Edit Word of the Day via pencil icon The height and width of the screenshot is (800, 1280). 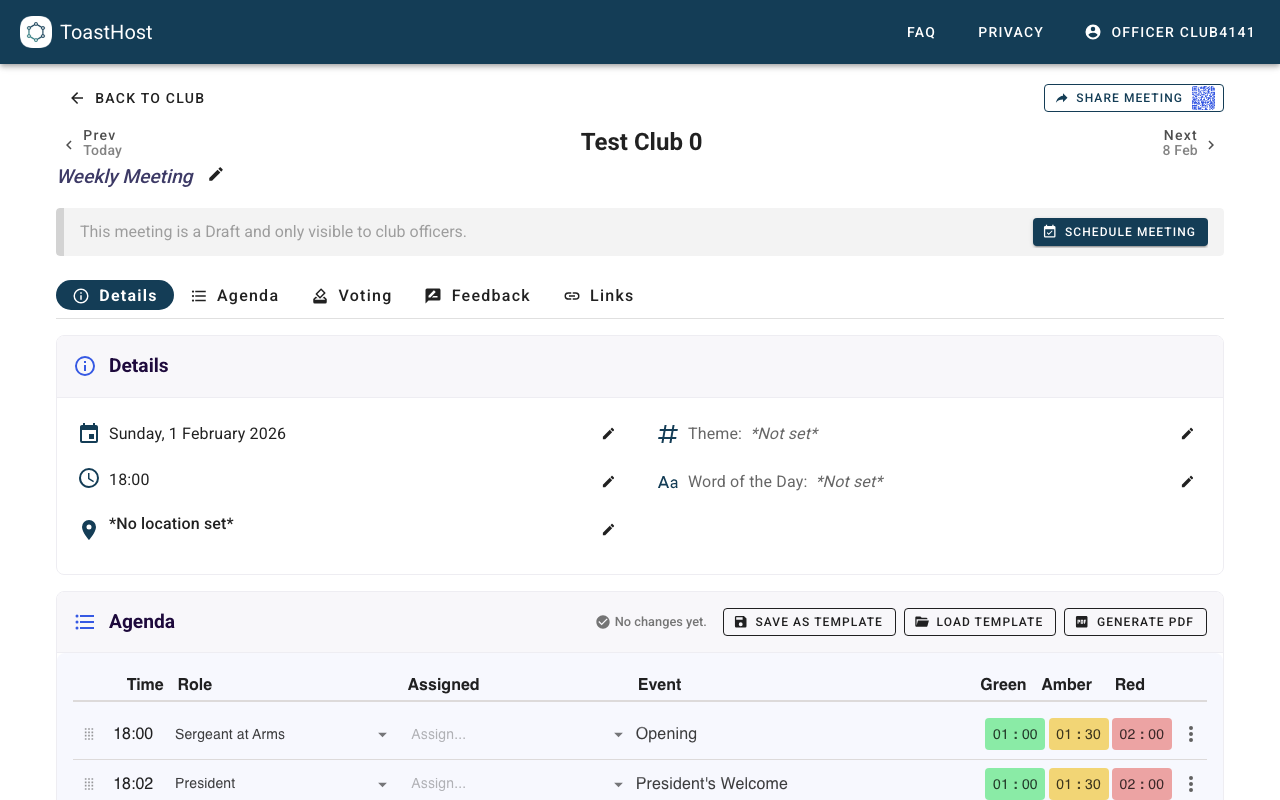pyautogui.click(x=1187, y=482)
